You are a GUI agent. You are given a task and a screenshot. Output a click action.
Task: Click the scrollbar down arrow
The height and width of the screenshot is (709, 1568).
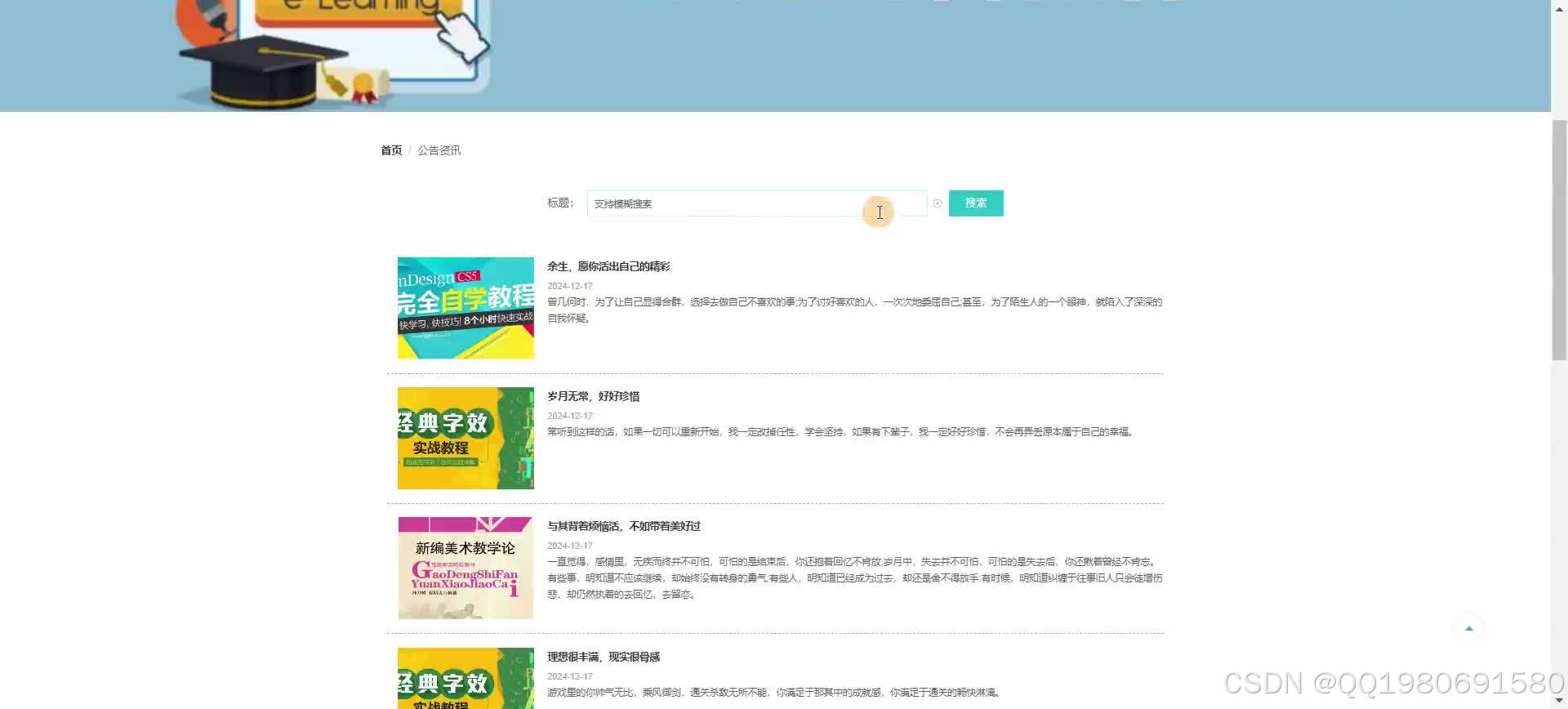pos(1559,701)
